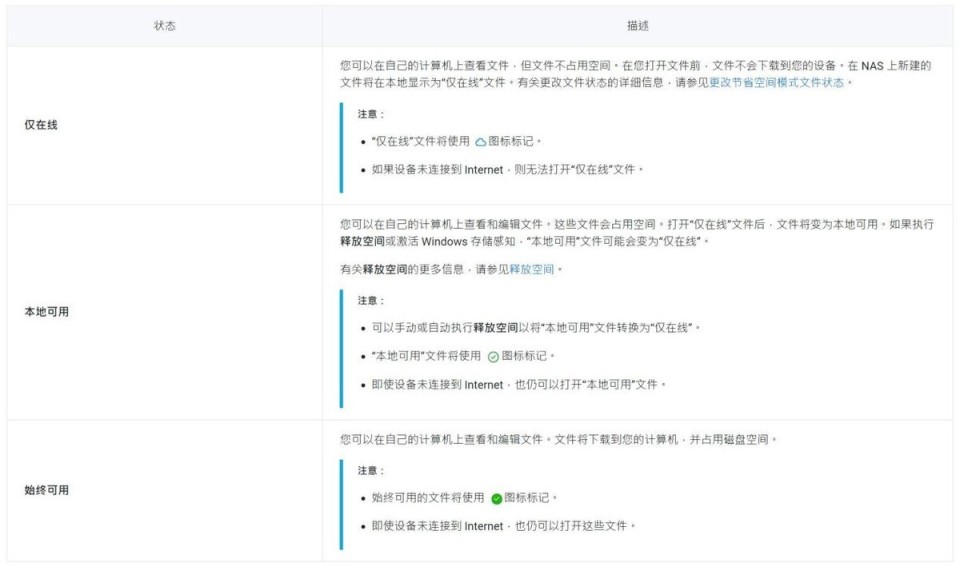
Task: Click the bullet text "“仅在线”文件将使用"
Action: click(421, 141)
